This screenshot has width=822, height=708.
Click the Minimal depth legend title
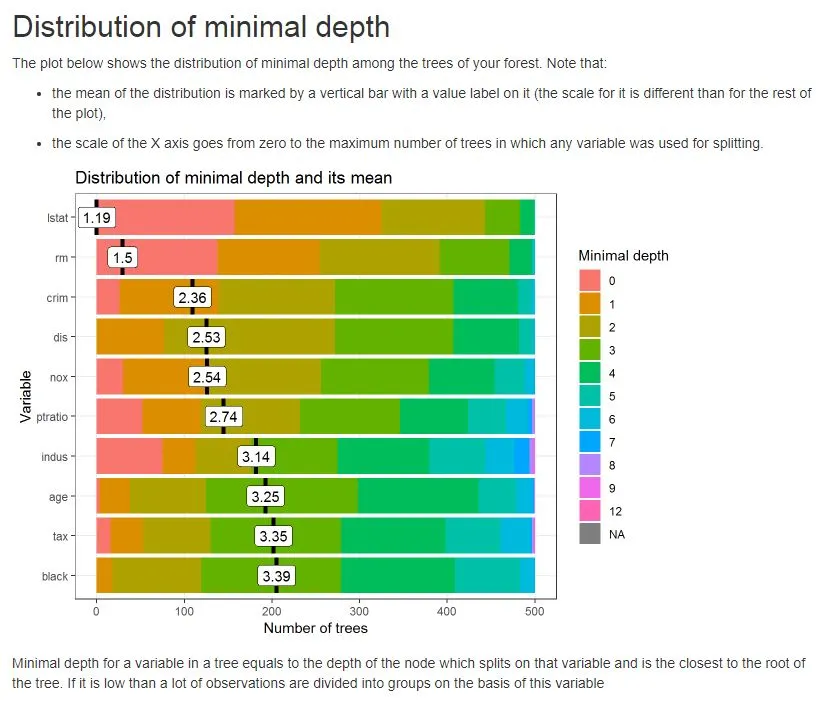623,256
